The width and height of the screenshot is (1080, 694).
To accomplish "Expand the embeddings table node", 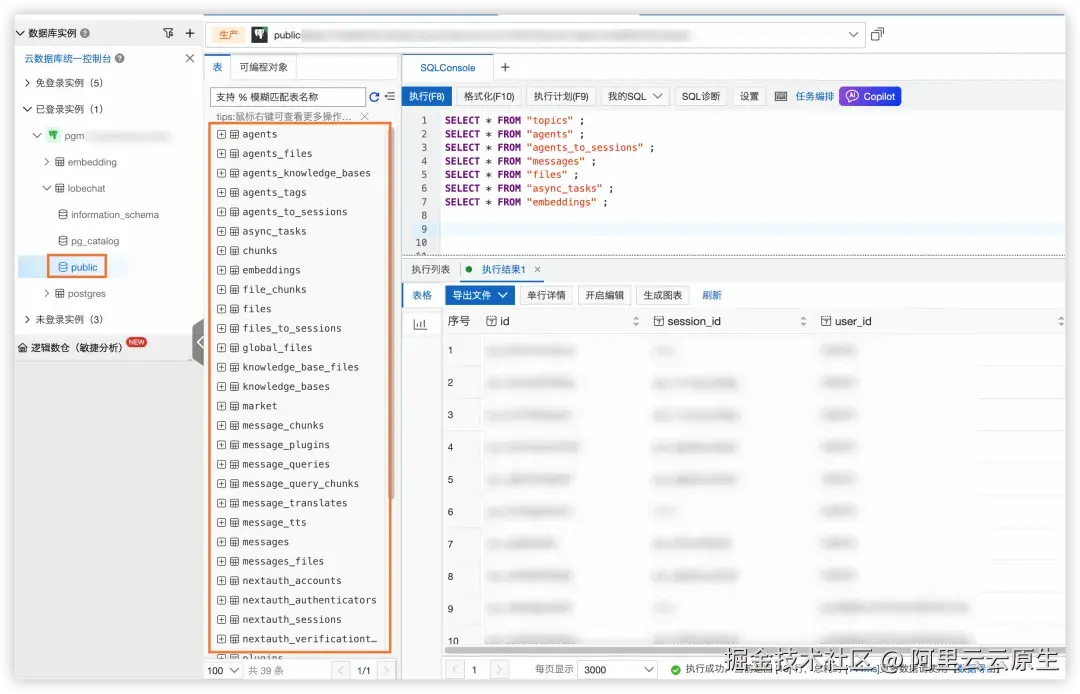I will point(221,270).
